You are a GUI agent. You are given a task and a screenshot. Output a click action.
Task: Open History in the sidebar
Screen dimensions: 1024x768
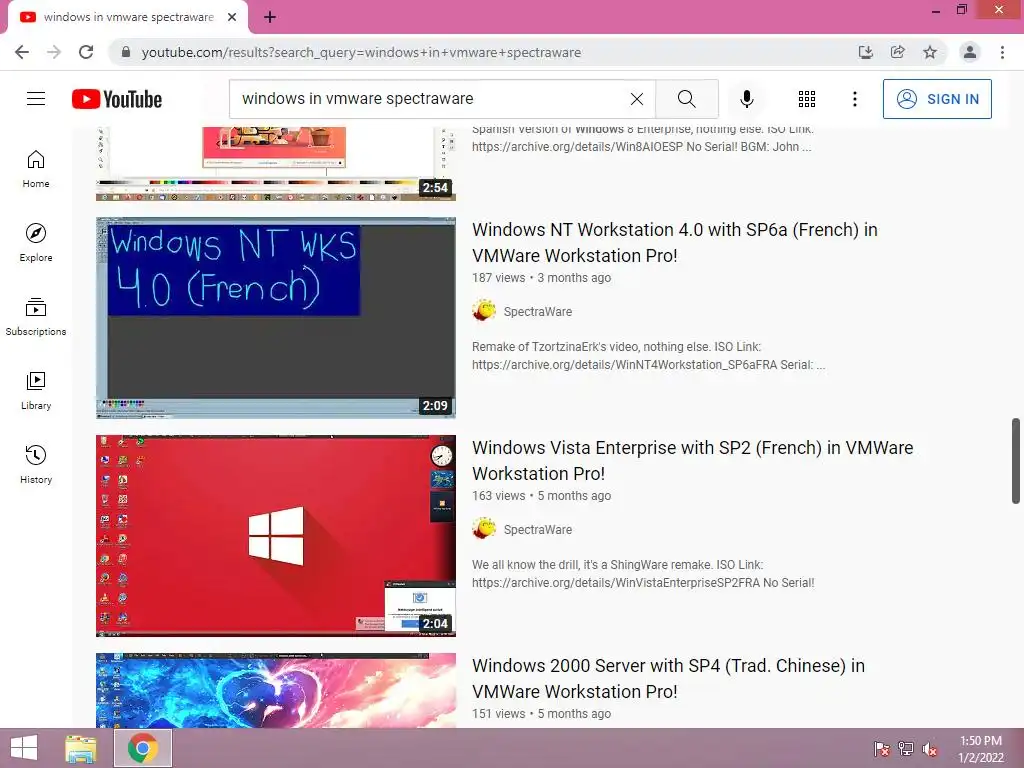(36, 464)
